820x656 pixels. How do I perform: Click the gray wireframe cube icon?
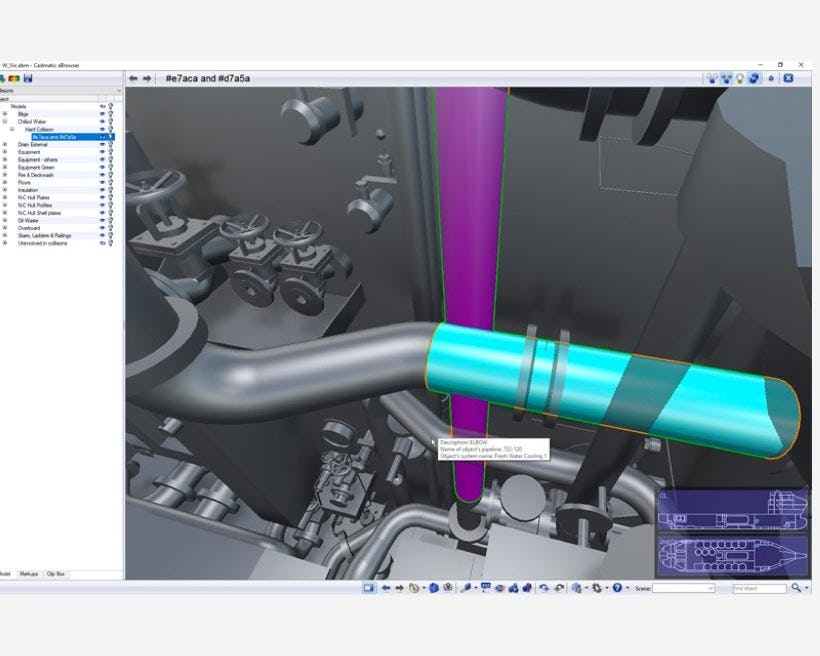[448, 587]
